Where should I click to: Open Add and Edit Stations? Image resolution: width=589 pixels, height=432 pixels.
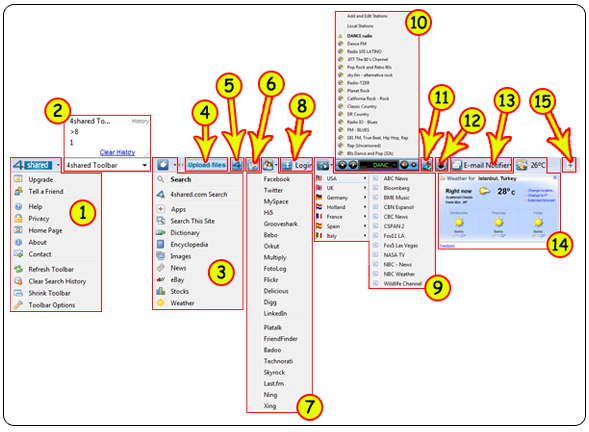tap(367, 16)
